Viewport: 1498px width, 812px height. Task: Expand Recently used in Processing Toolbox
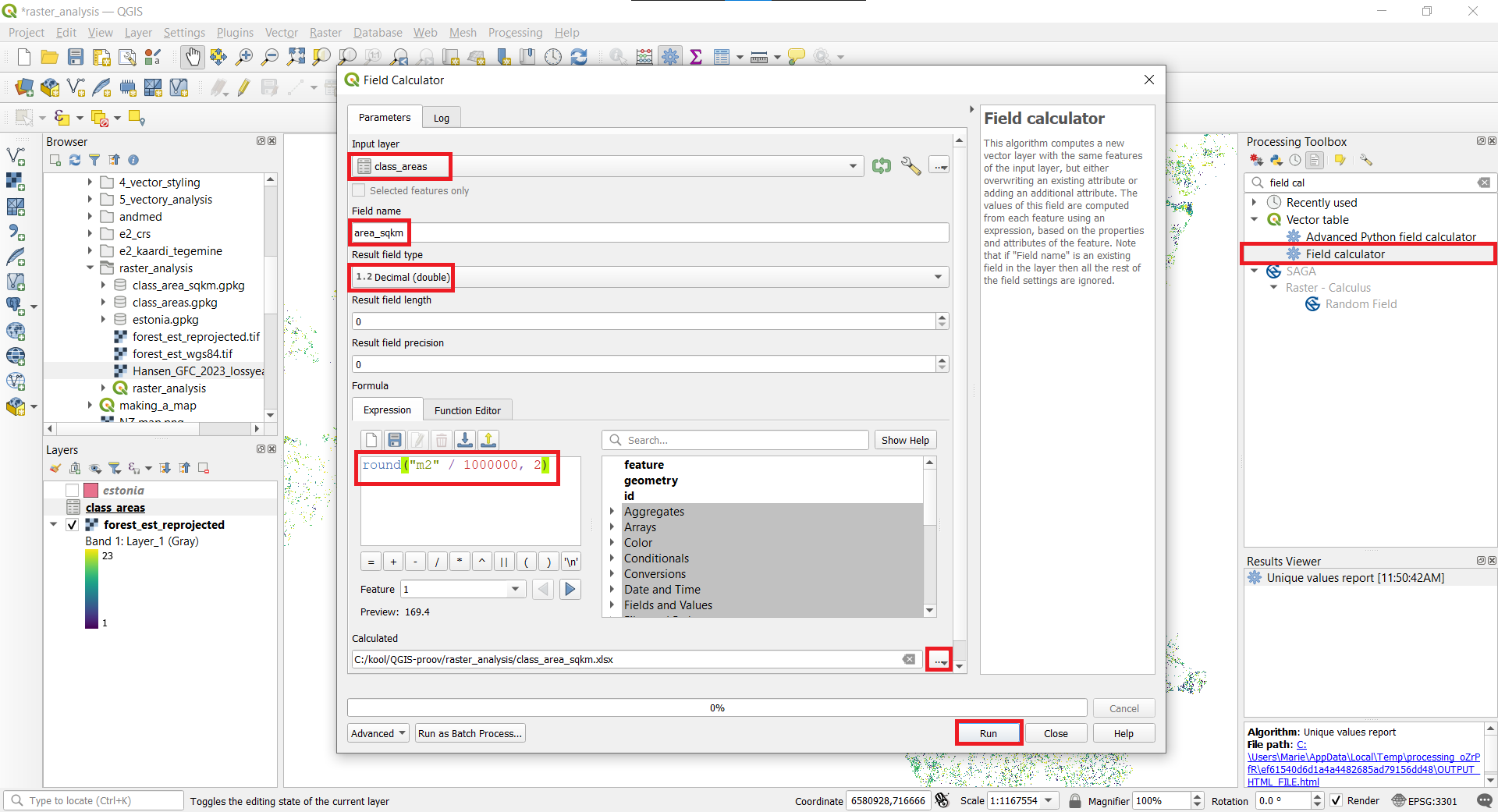pyautogui.click(x=1255, y=203)
